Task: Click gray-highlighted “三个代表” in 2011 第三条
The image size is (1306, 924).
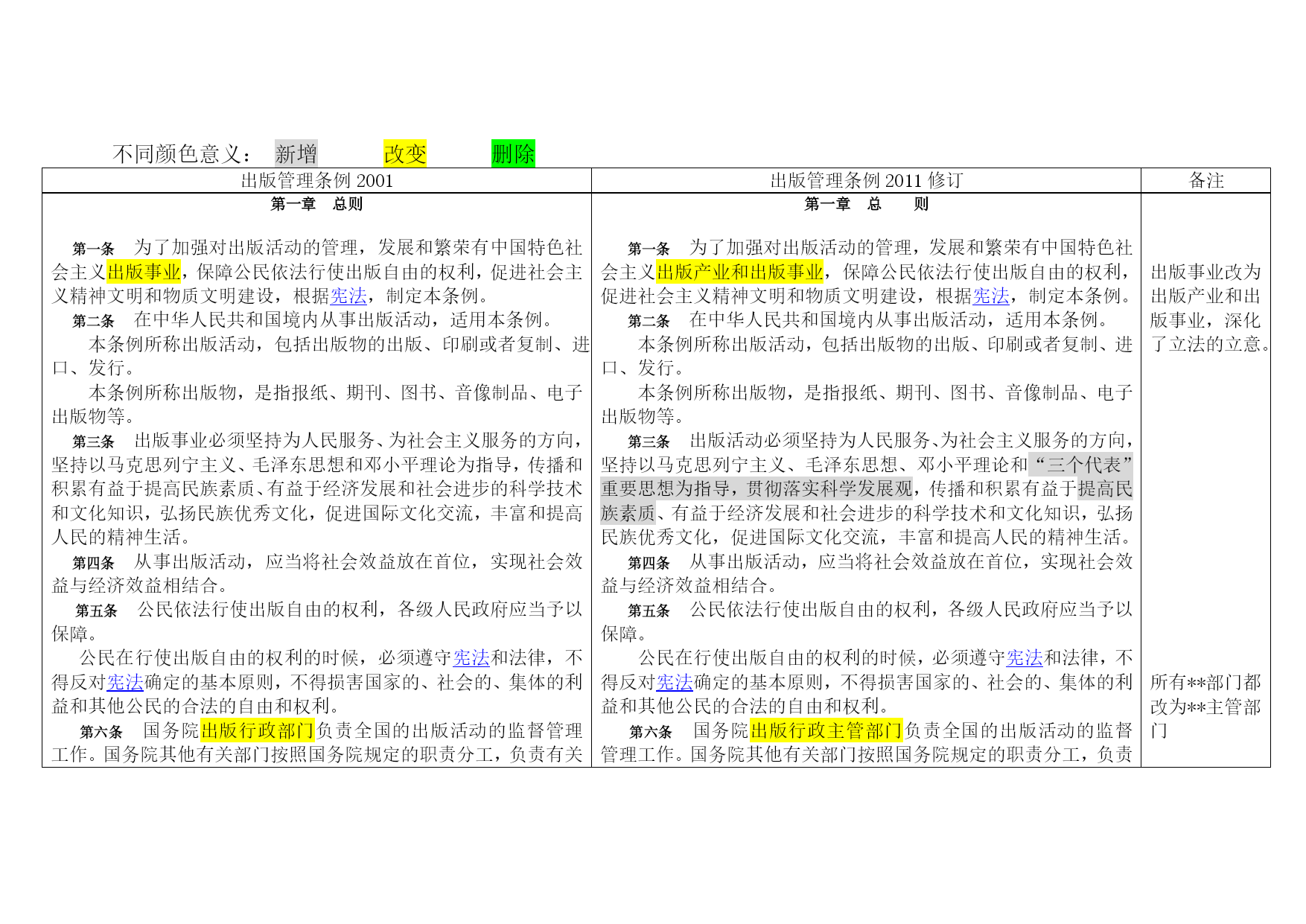Action: click(x=1080, y=465)
